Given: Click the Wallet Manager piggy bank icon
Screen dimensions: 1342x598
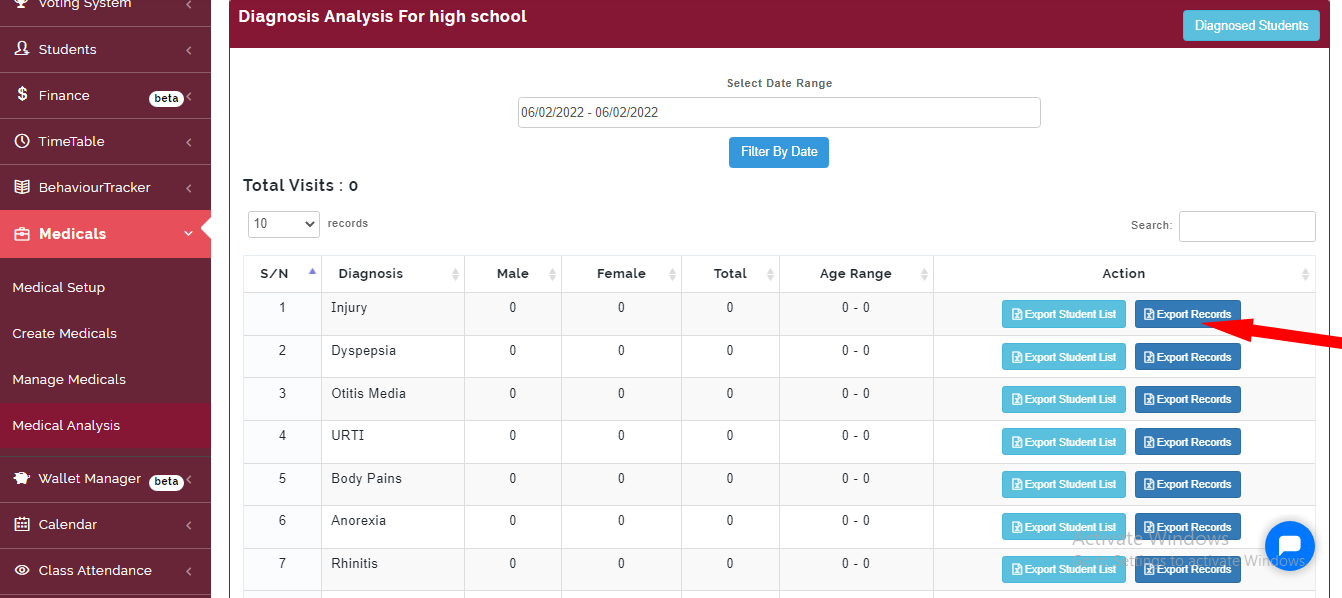Looking at the screenshot, I should click(22, 478).
